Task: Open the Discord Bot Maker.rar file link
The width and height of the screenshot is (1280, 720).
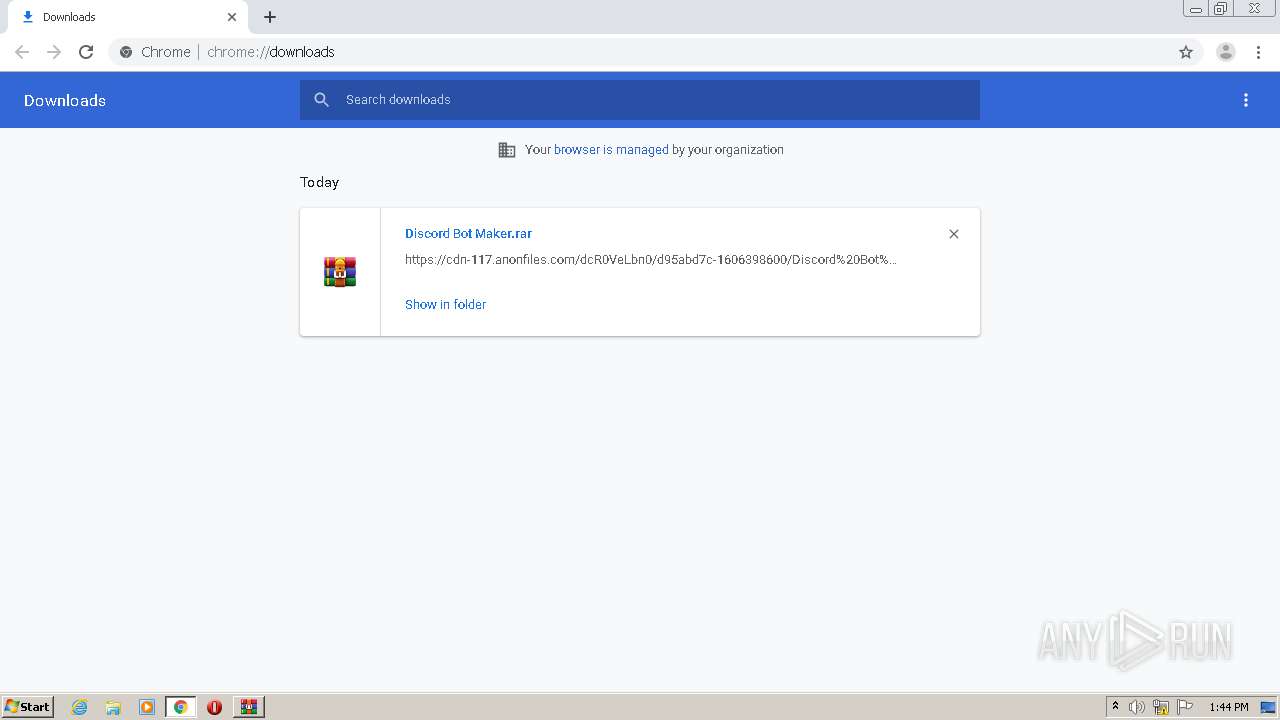Action: tap(468, 233)
